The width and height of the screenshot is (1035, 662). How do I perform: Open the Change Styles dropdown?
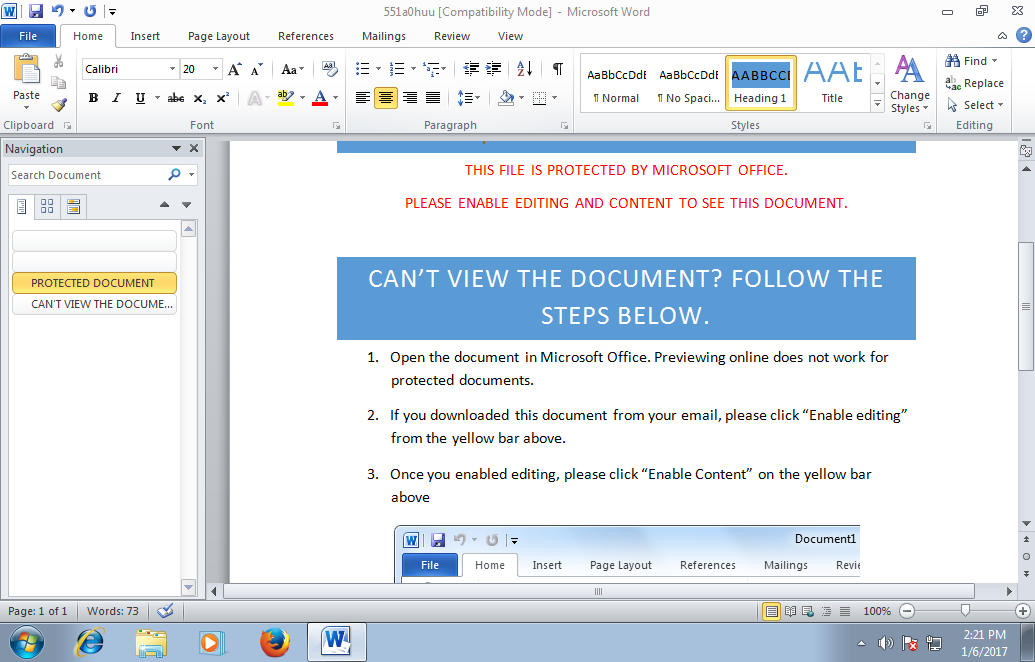[x=910, y=84]
